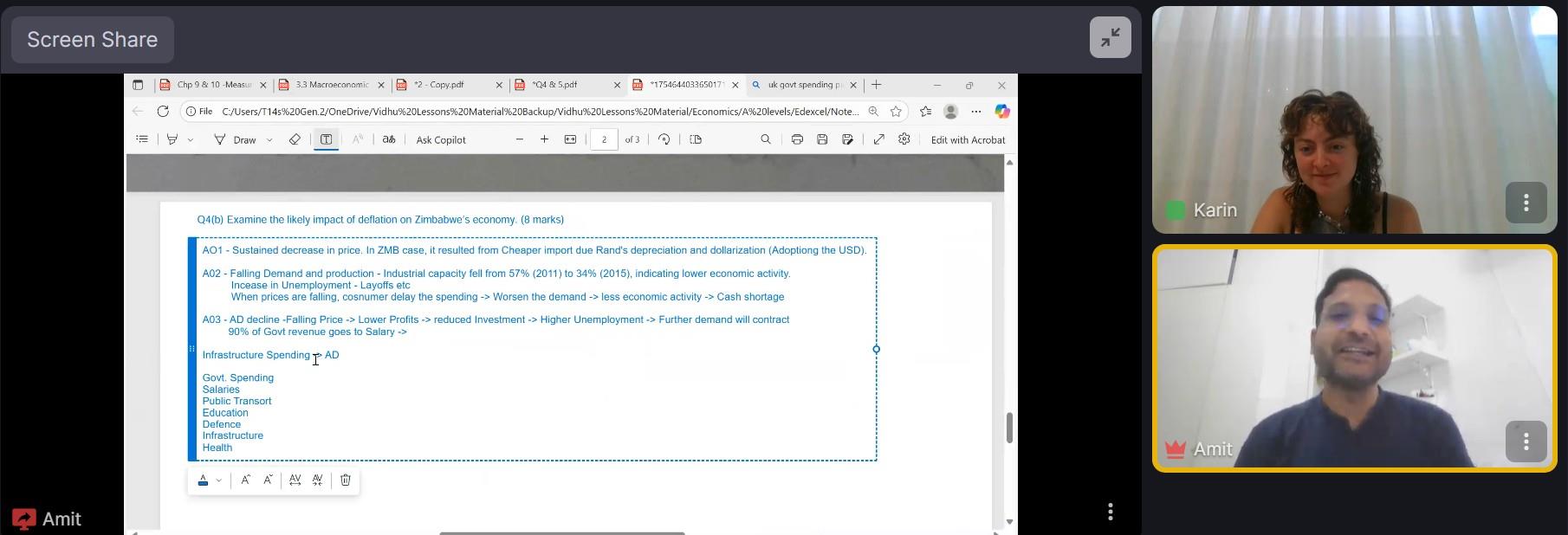Click the page number input field

coord(604,139)
